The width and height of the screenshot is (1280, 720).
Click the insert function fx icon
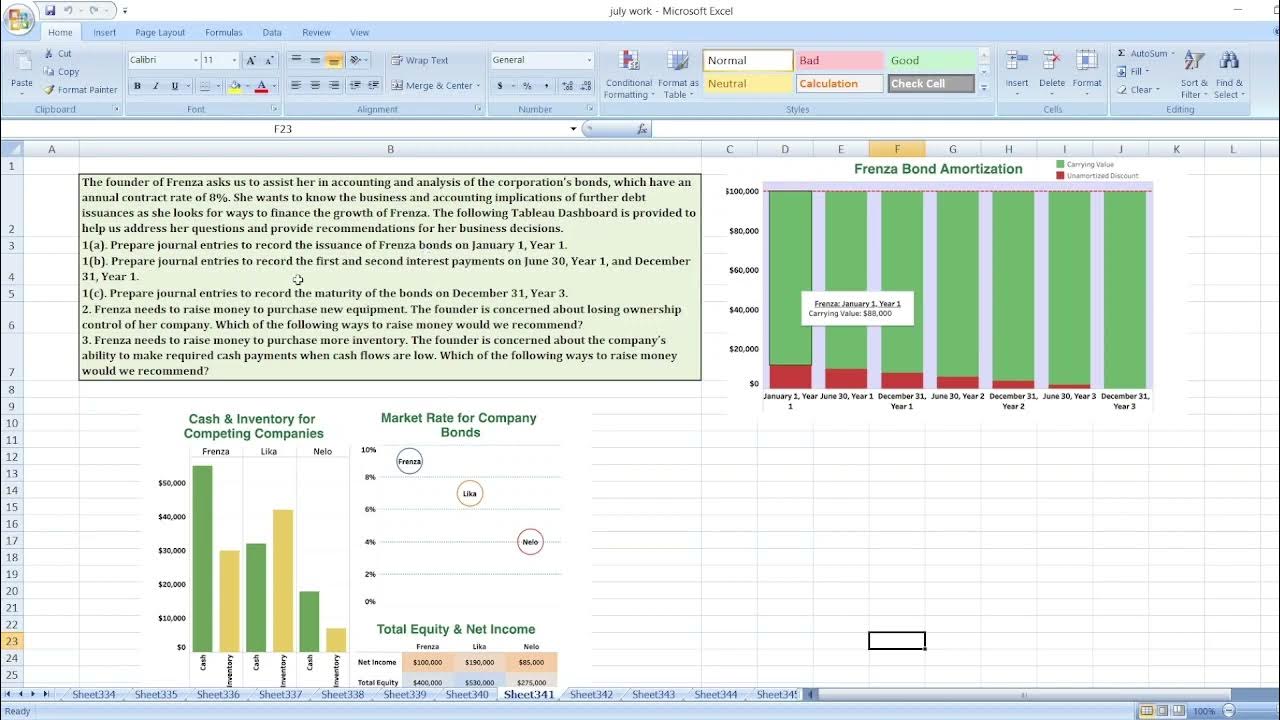click(641, 129)
